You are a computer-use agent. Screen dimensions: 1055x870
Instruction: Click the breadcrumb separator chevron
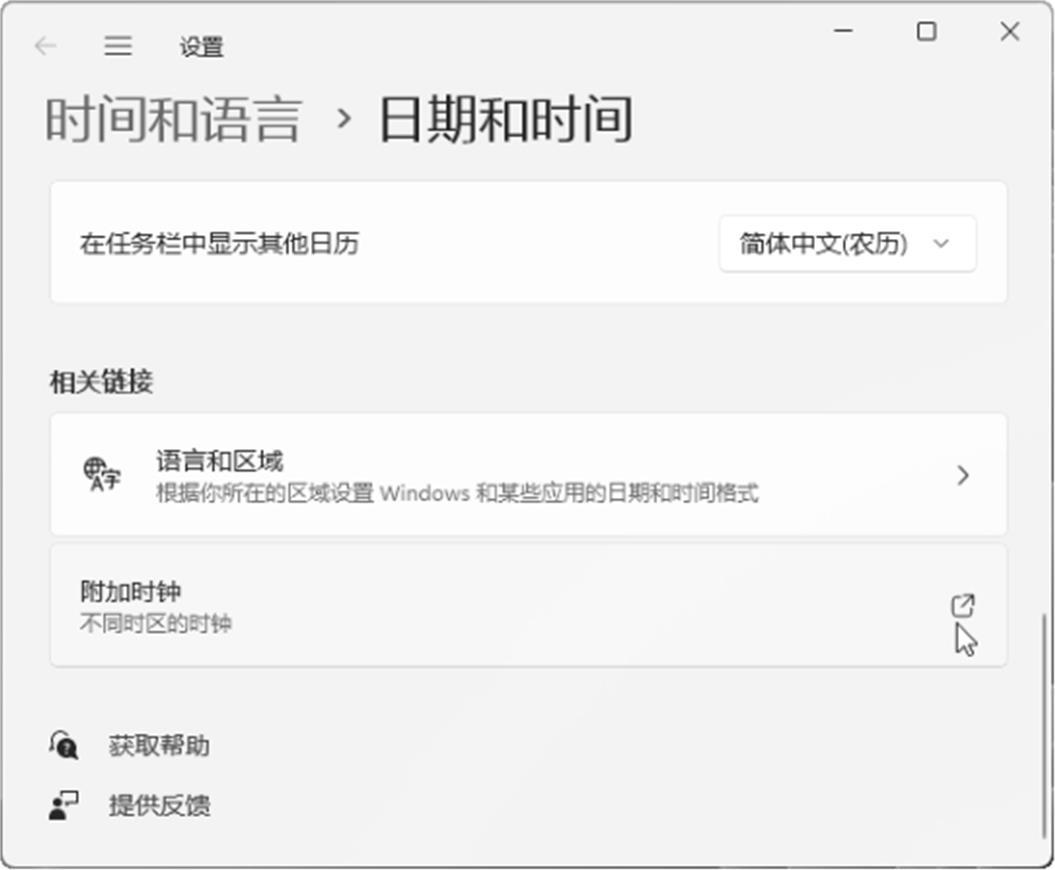coord(344,119)
